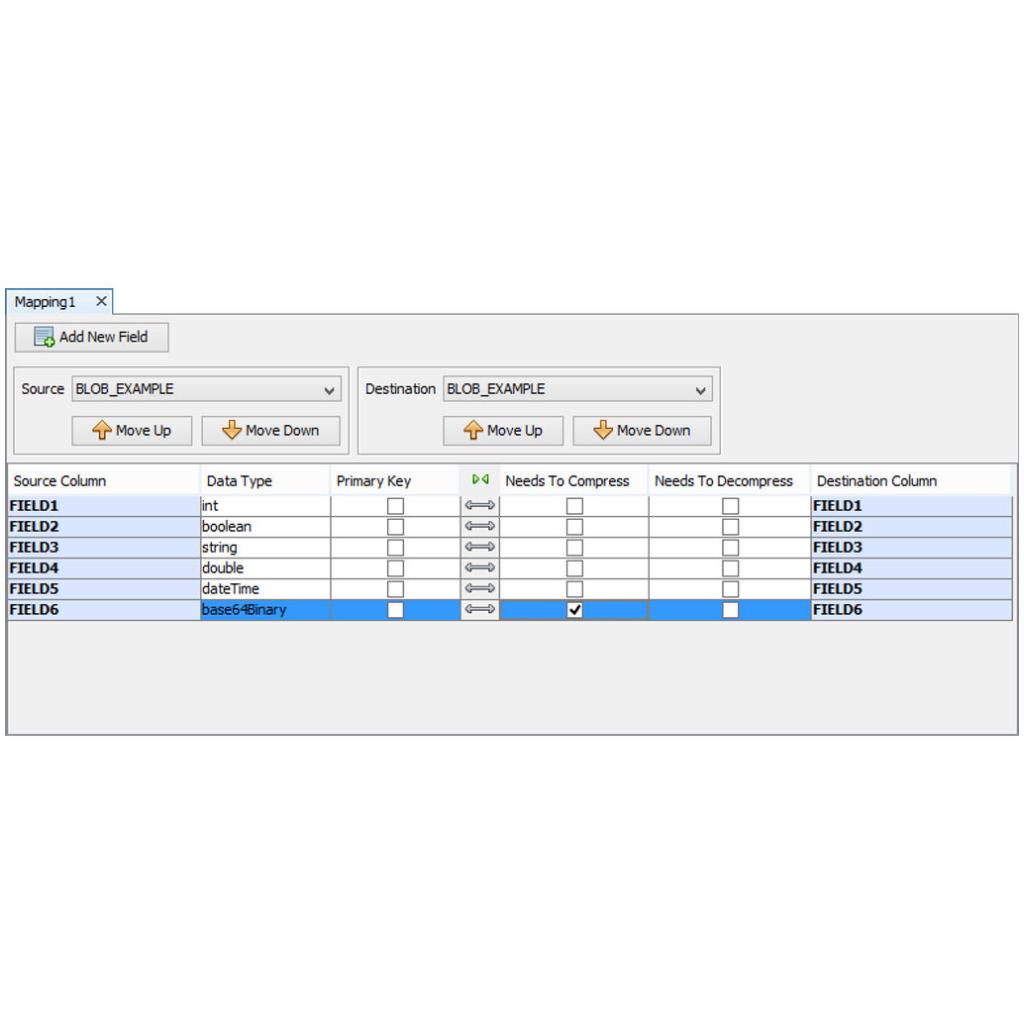Switch to the Mapping1 tab

pyautogui.click(x=45, y=301)
